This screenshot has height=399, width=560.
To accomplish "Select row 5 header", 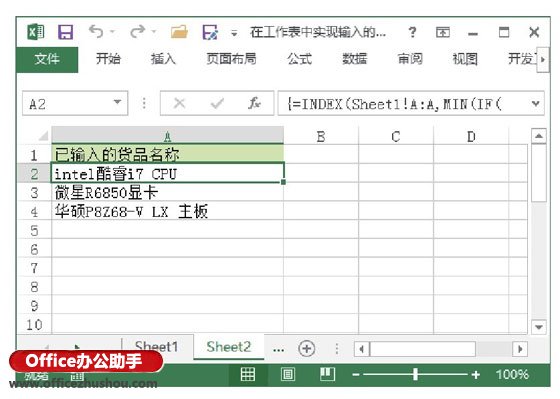I will pos(34,230).
